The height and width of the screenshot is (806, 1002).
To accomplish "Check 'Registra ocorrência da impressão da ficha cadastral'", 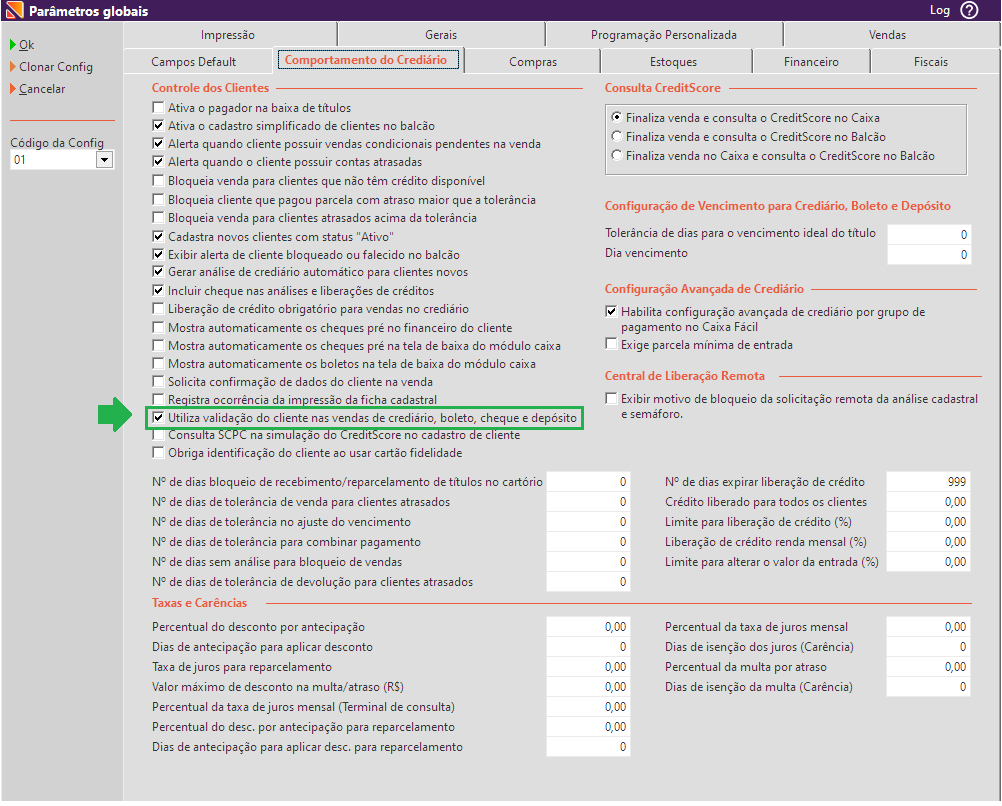I will 158,399.
